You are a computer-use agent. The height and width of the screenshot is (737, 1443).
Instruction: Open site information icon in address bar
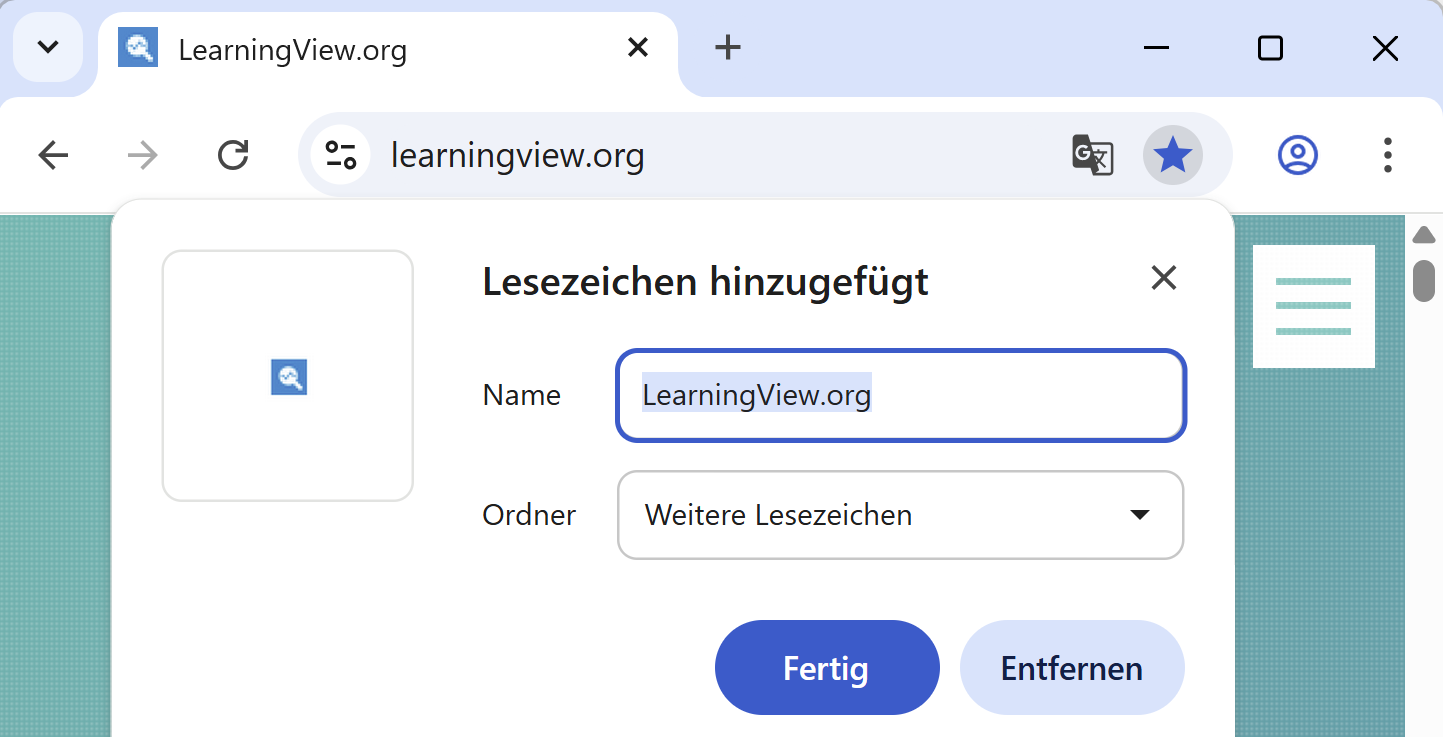point(341,155)
